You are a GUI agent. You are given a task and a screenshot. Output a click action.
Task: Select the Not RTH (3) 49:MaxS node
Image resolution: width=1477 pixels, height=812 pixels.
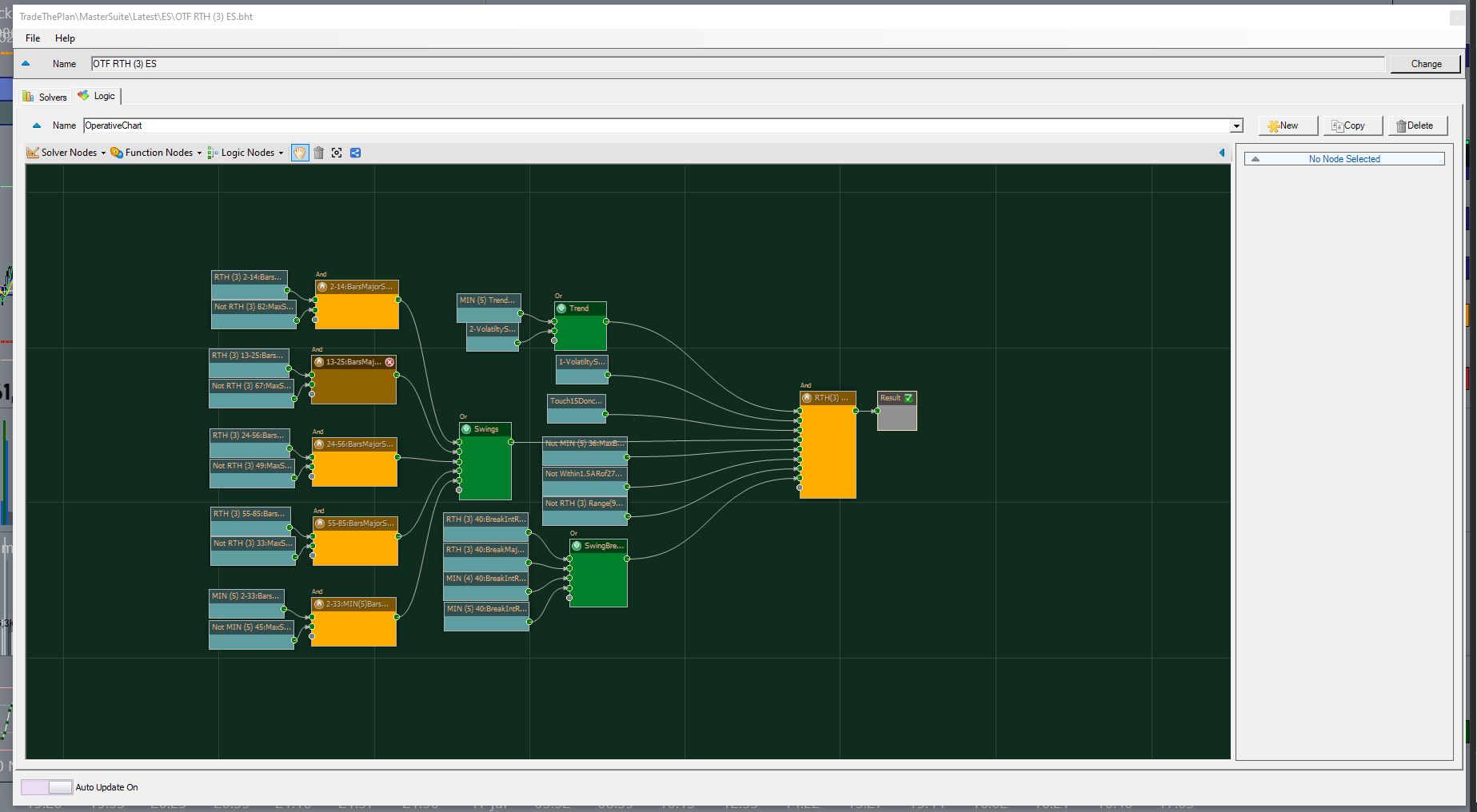pos(253,474)
